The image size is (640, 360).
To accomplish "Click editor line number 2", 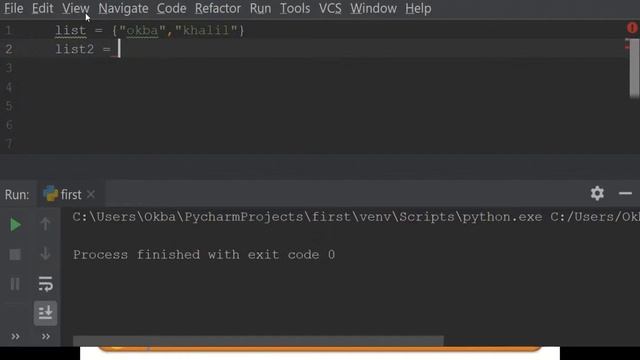I will (x=9, y=49).
